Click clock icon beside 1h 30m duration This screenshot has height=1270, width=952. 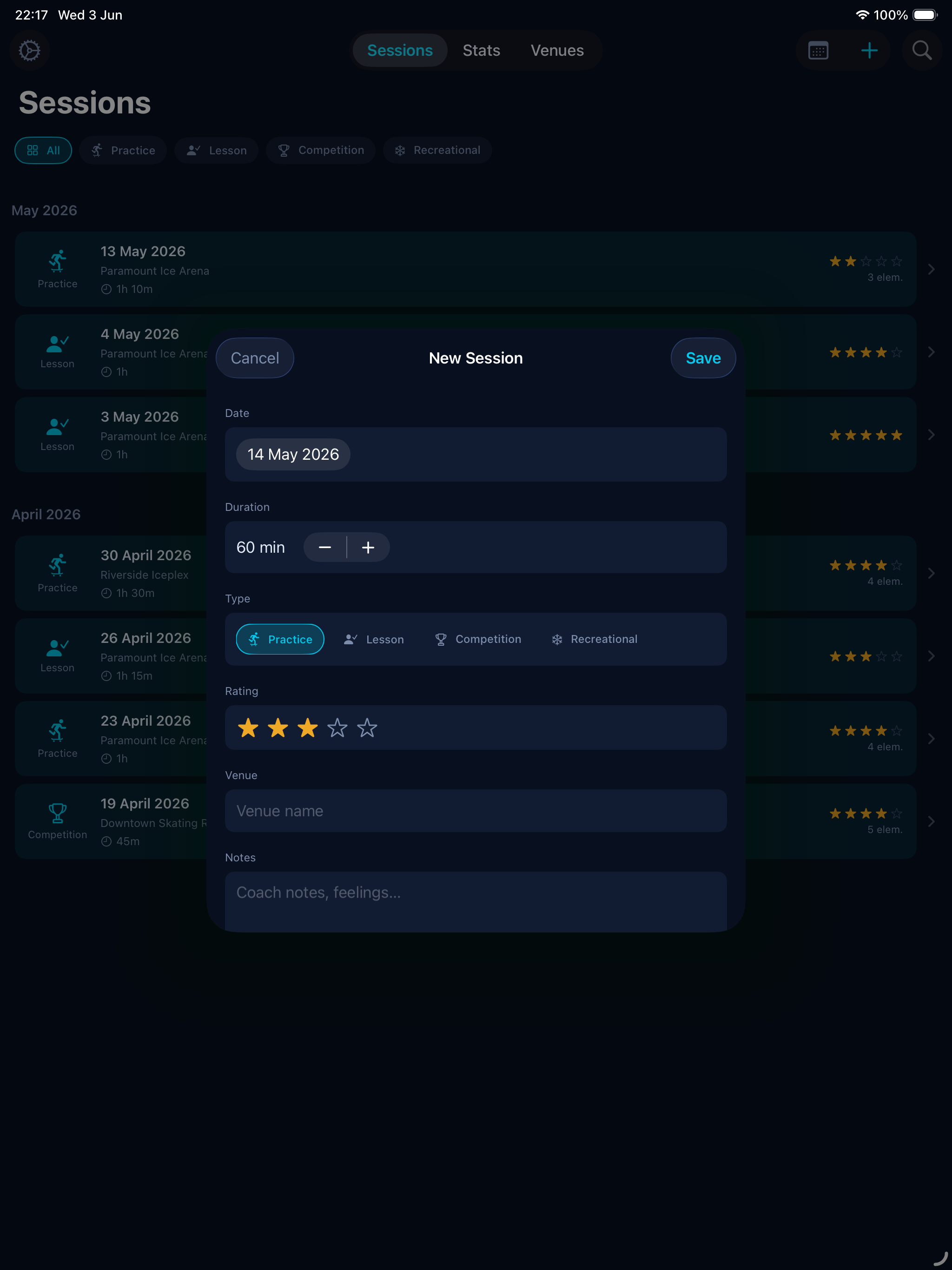point(106,593)
